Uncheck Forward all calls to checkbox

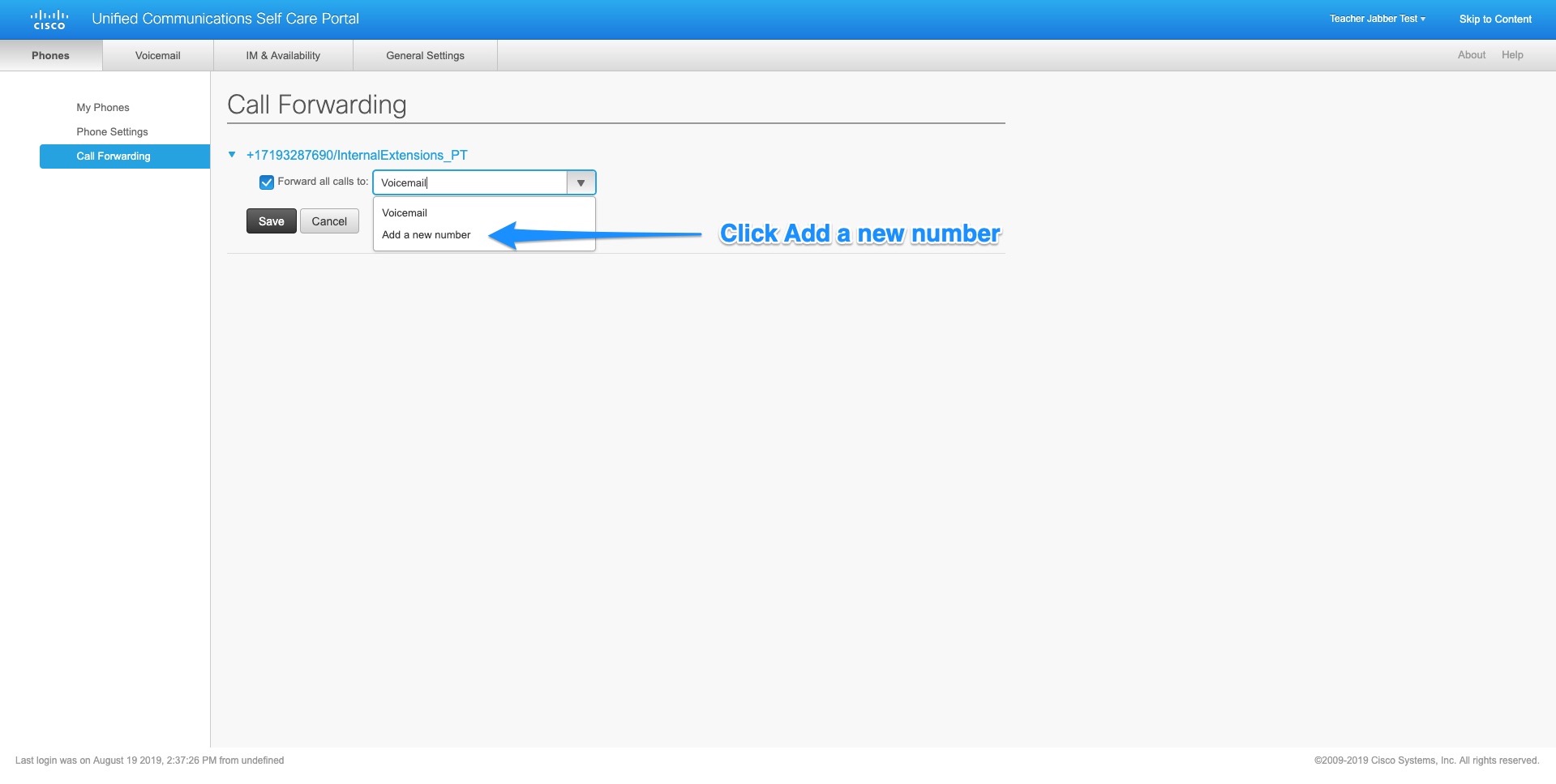pos(266,182)
